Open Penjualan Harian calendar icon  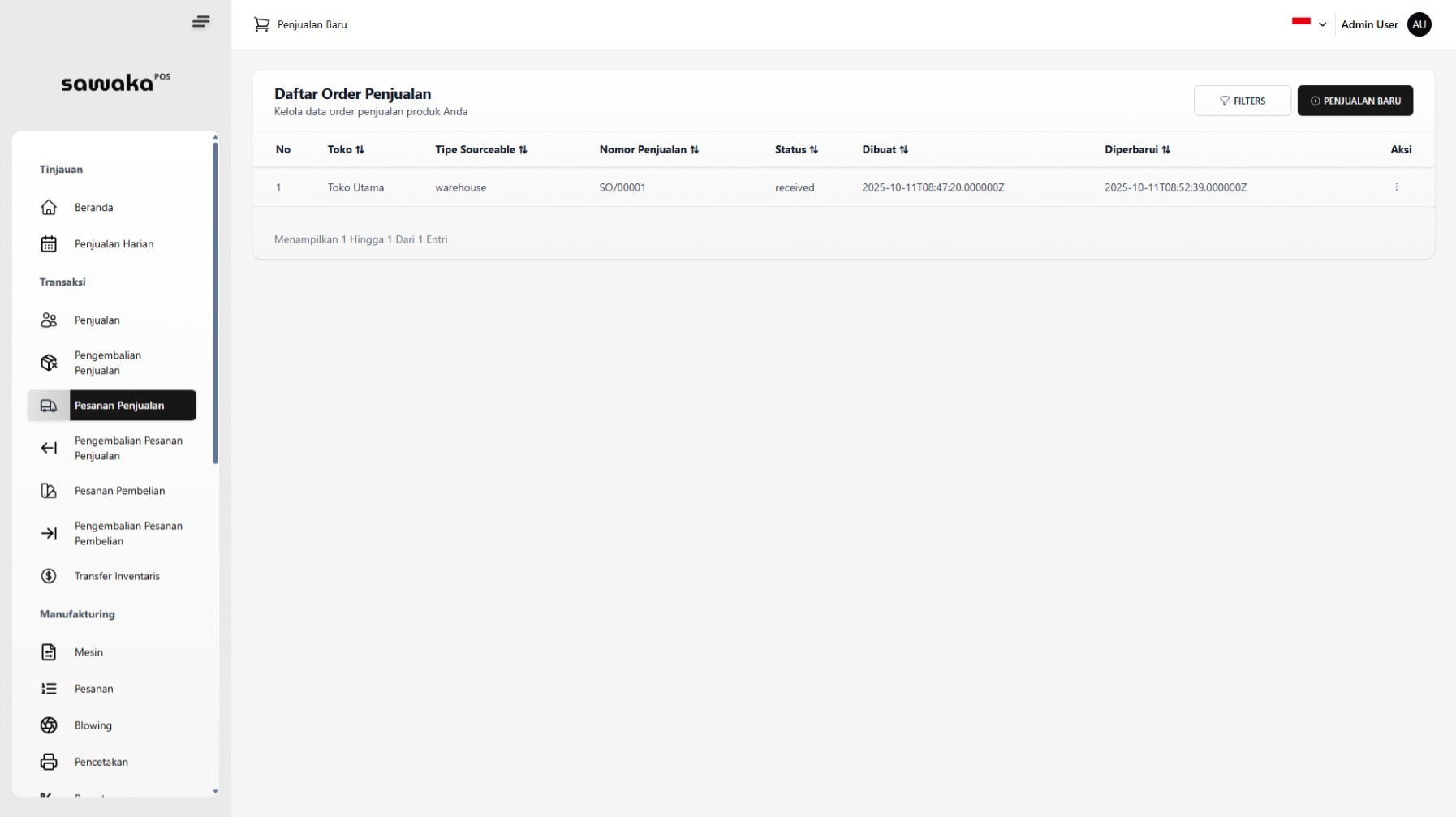(x=49, y=243)
